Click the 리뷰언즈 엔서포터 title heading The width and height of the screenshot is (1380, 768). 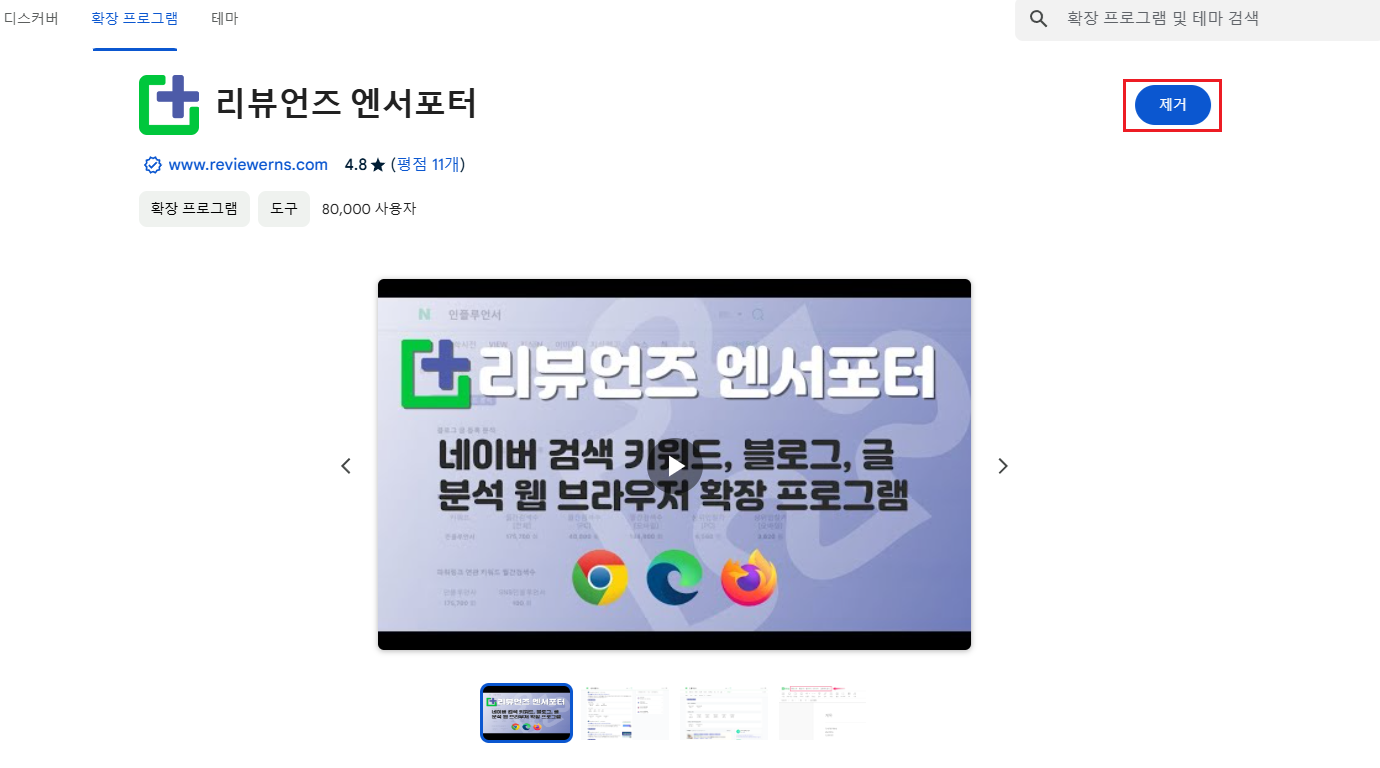346,104
